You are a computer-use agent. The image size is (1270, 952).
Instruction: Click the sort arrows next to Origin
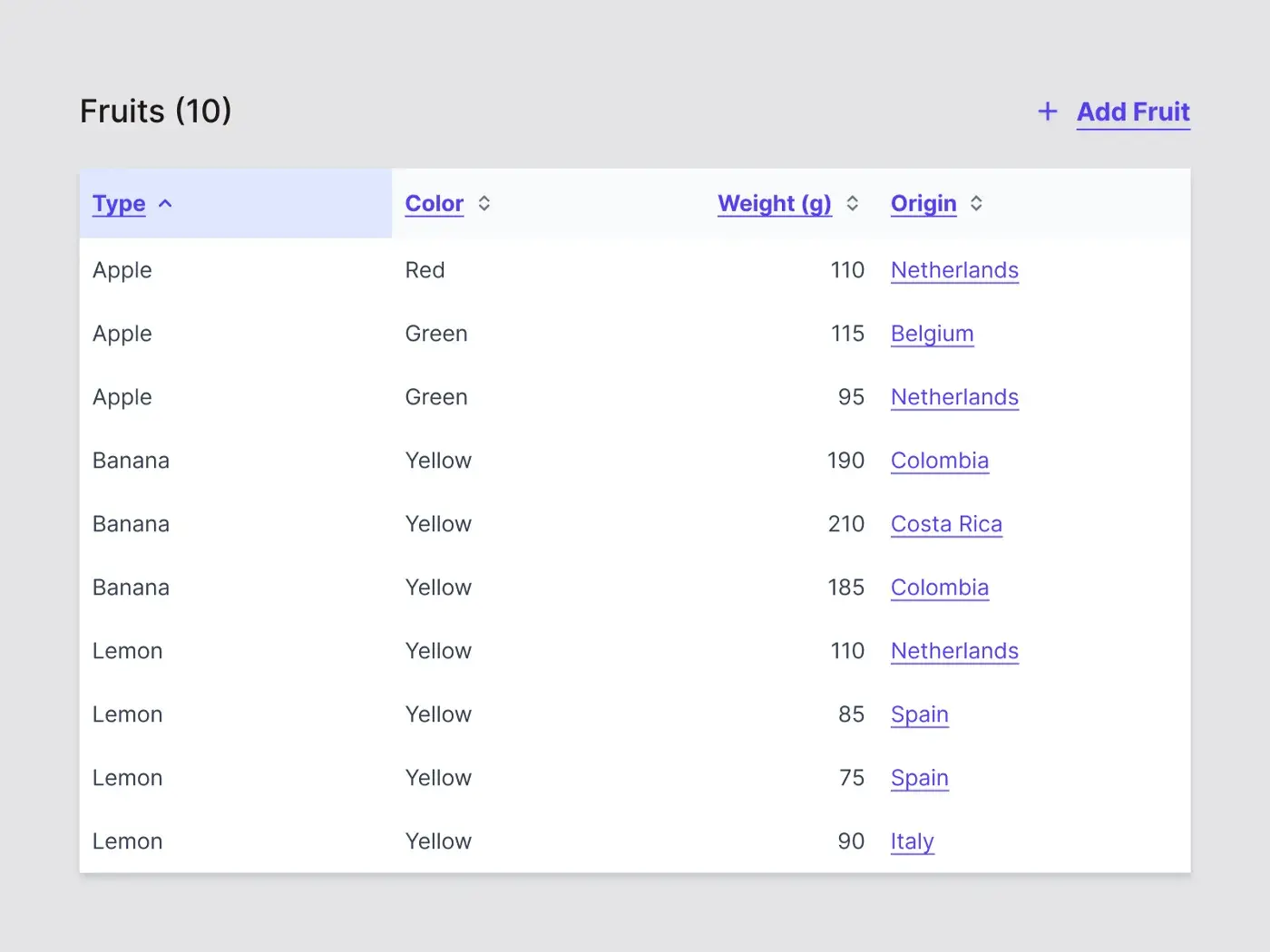click(976, 204)
